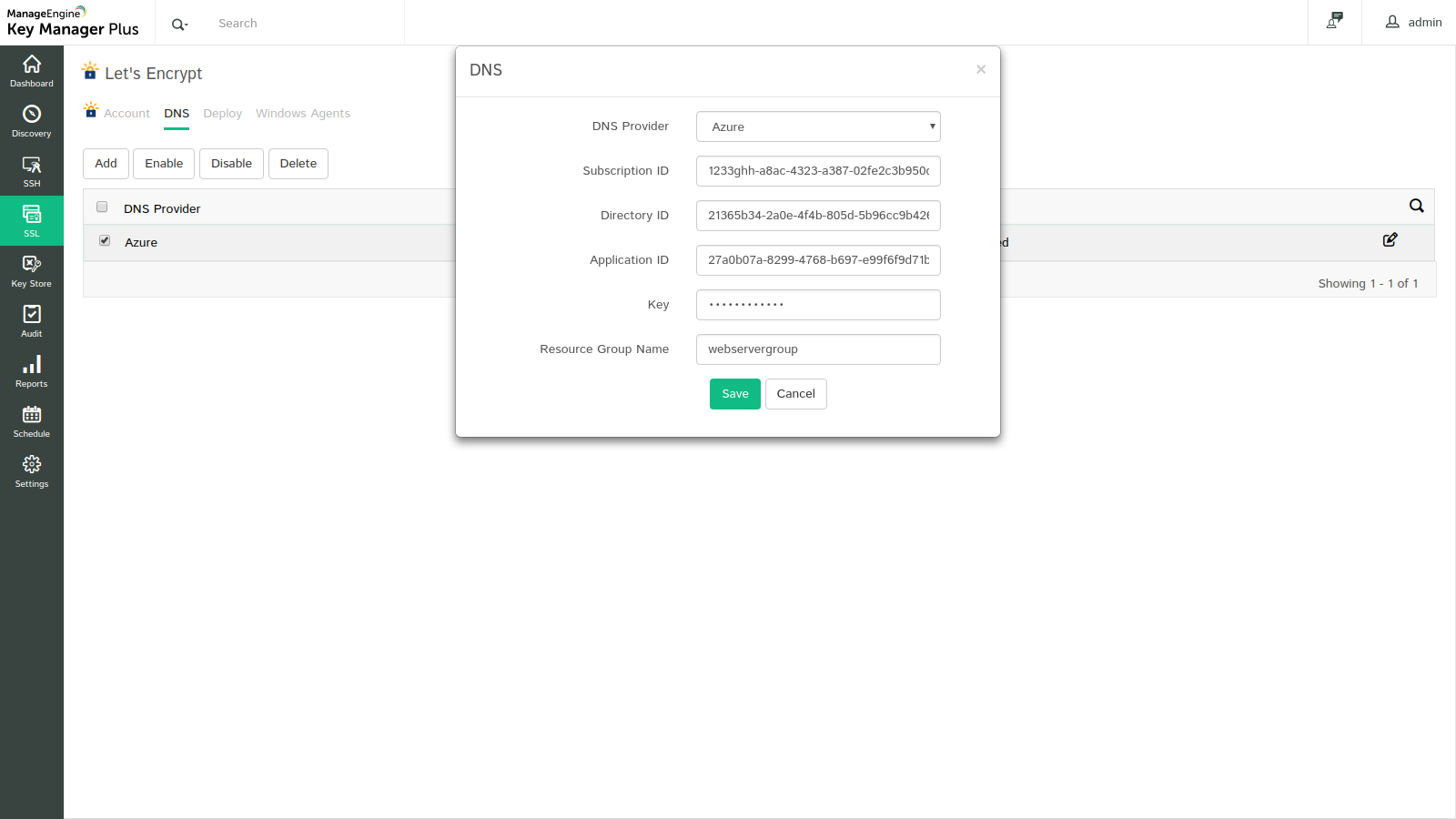The image size is (1456, 819).
Task: Open the Windows Agents tab
Action: point(303,114)
